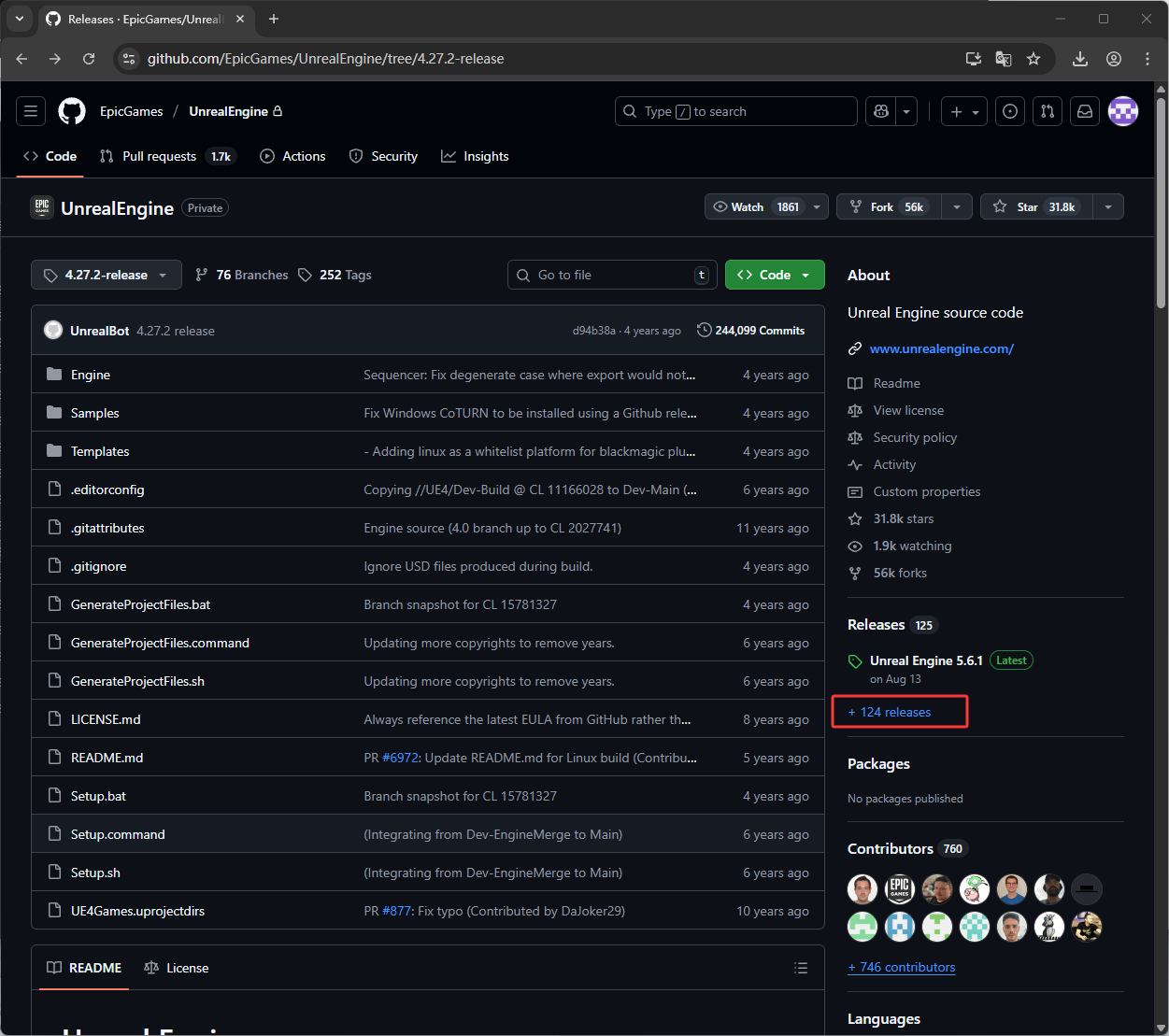Click the browser address bar URL
1169x1036 pixels.
pos(326,59)
